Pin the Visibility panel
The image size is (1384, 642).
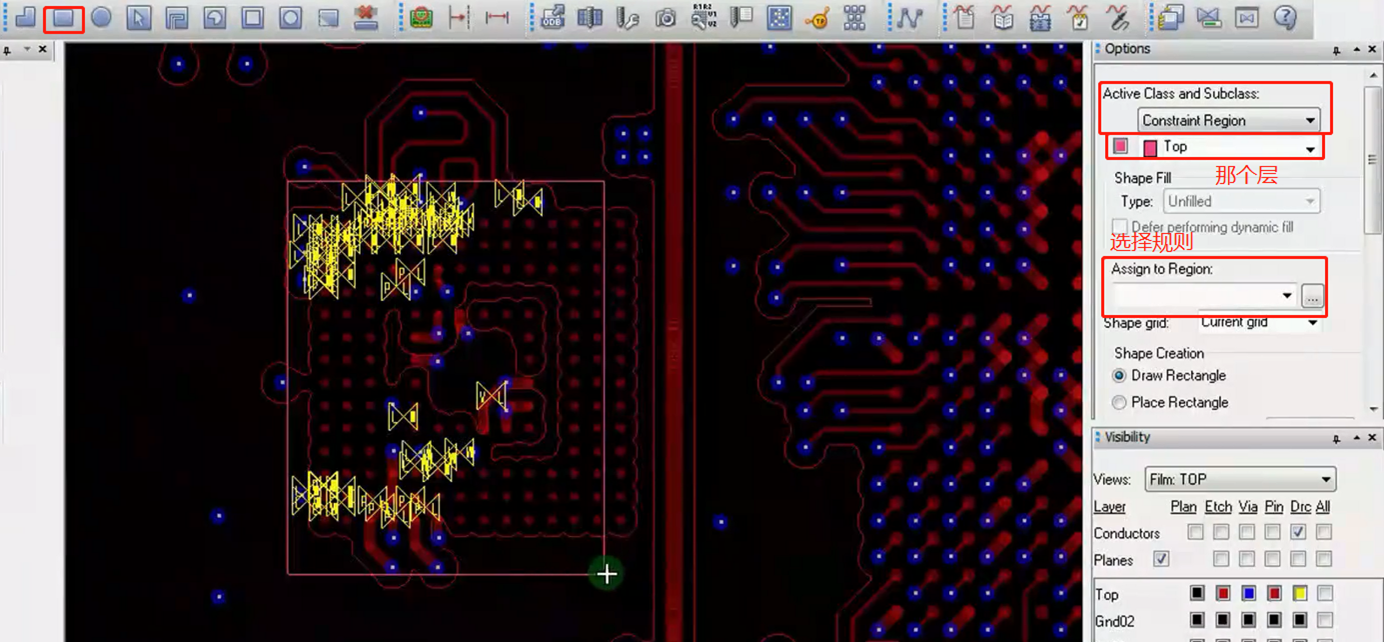point(1337,438)
